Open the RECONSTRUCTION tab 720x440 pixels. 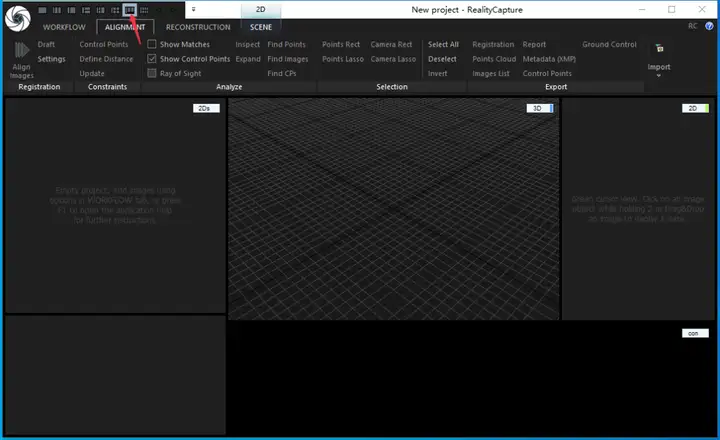tap(198, 27)
